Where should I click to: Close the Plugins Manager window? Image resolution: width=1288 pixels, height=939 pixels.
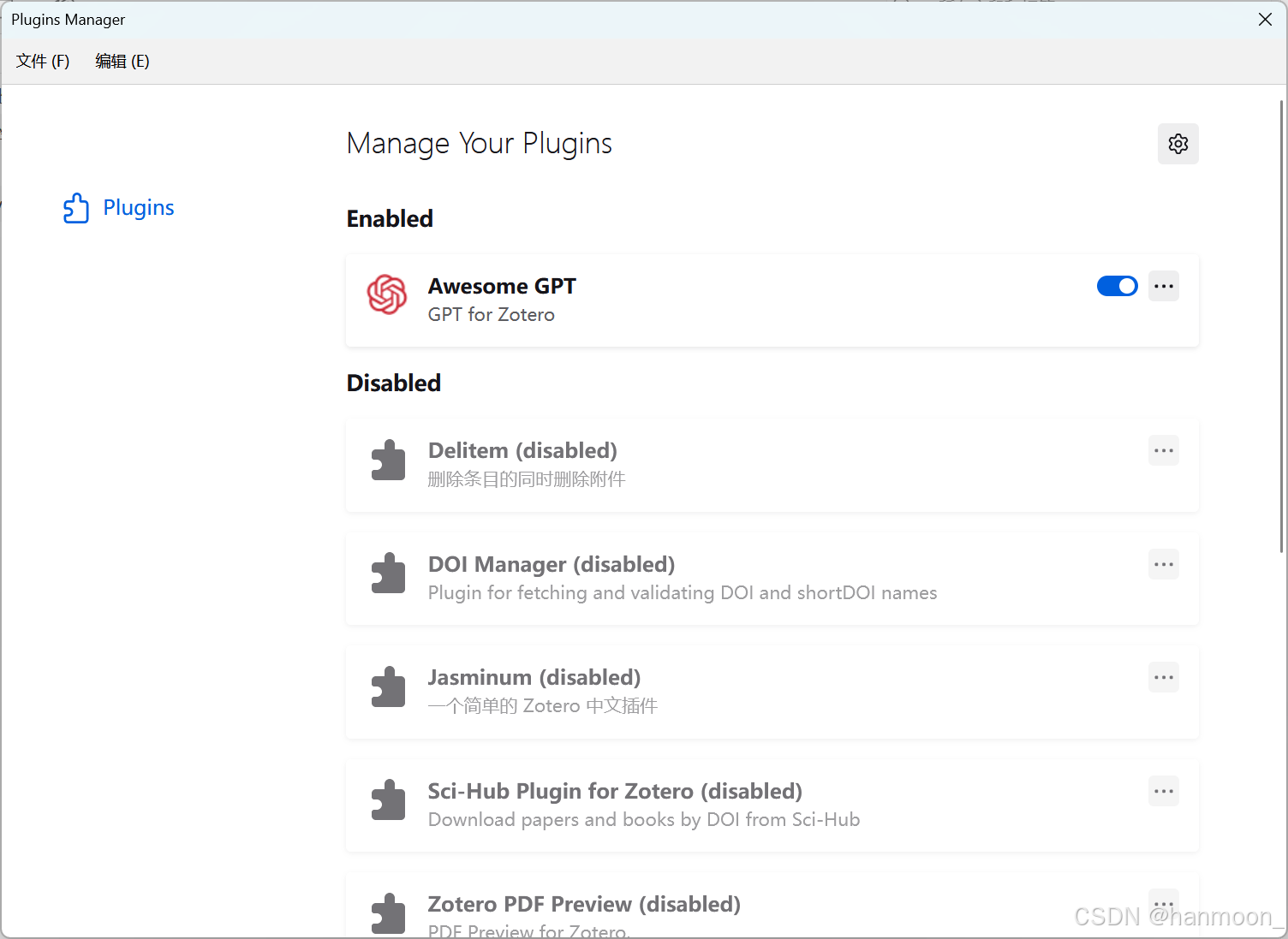click(x=1265, y=19)
